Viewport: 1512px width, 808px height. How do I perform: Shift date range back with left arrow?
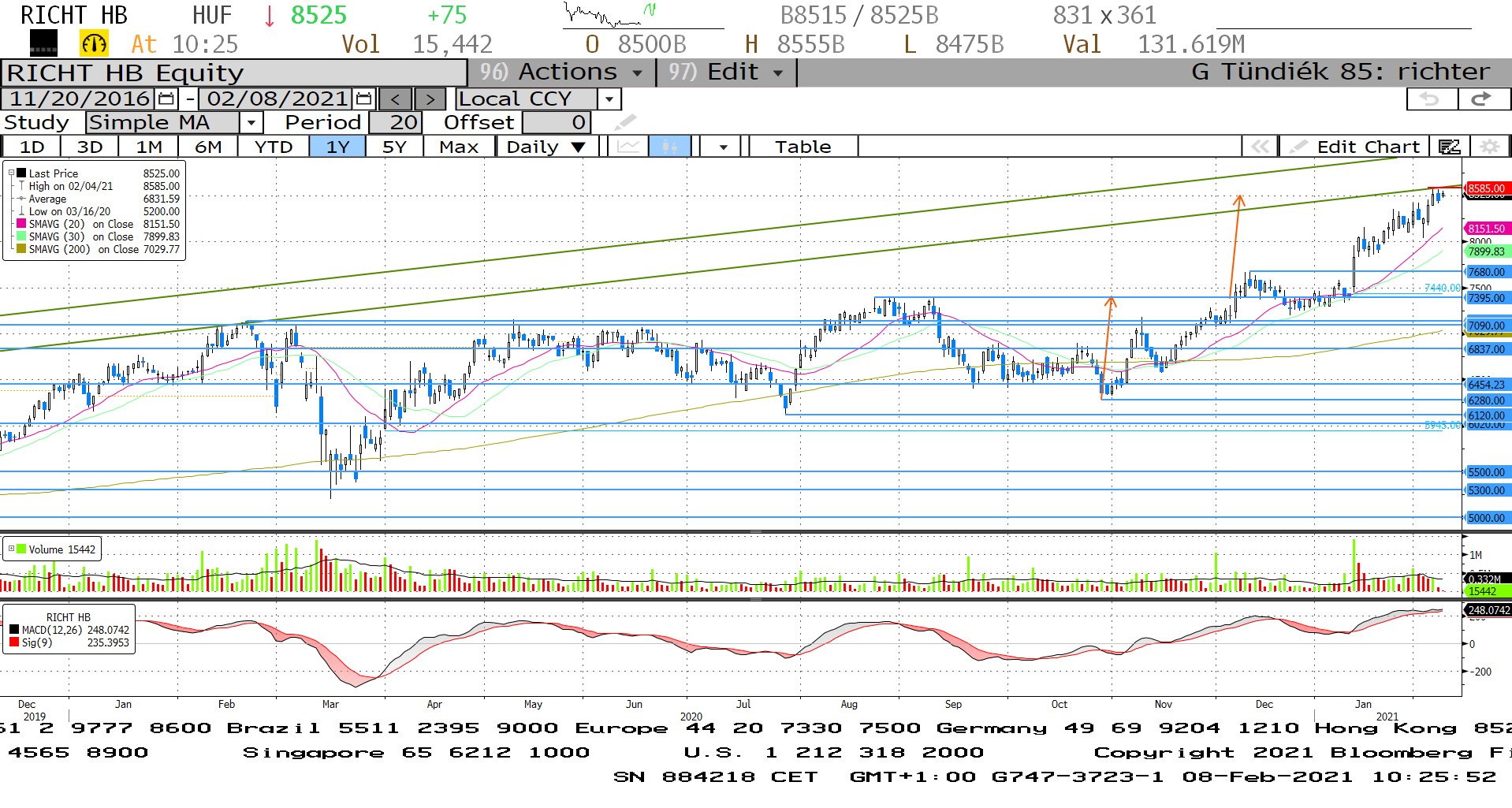coord(396,99)
